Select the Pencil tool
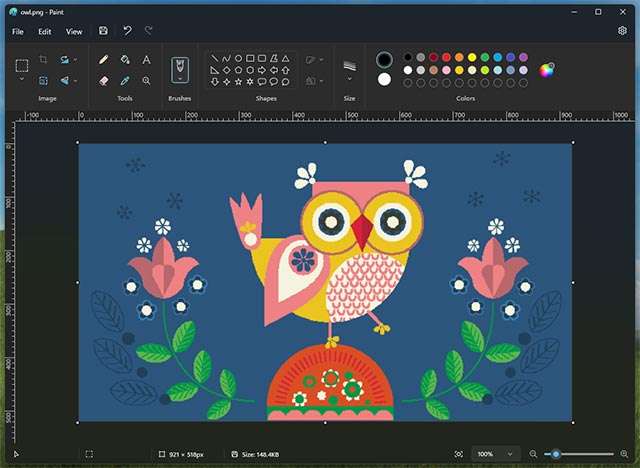 [104, 60]
